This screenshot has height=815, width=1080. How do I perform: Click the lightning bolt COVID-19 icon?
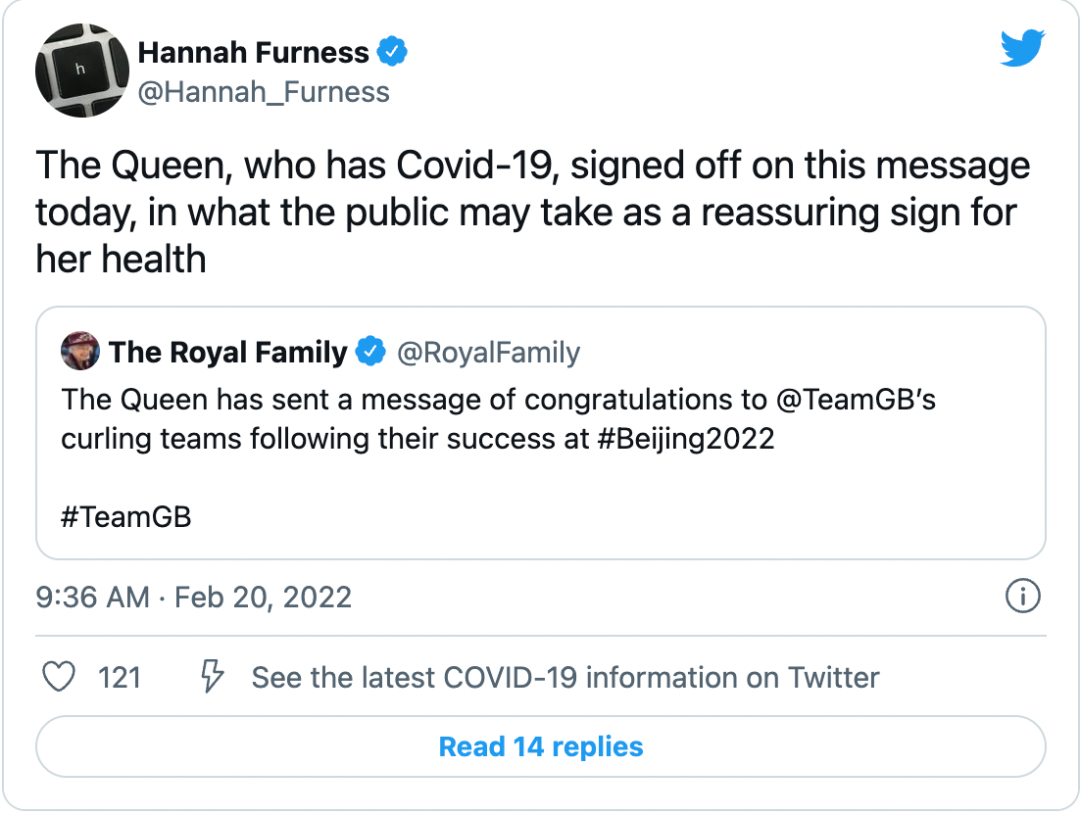[x=212, y=677]
